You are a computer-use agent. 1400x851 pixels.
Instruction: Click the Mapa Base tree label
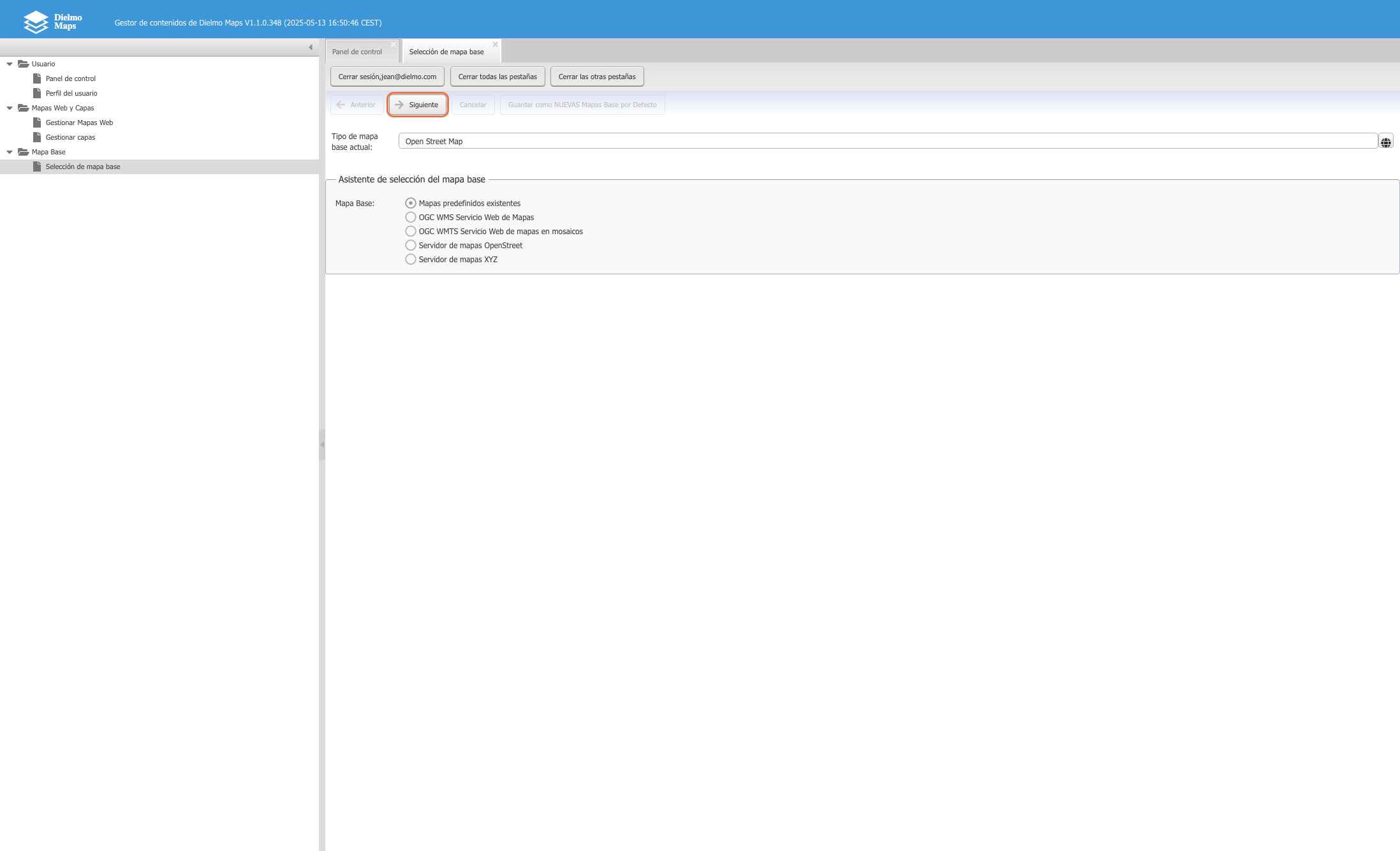pyautogui.click(x=48, y=152)
